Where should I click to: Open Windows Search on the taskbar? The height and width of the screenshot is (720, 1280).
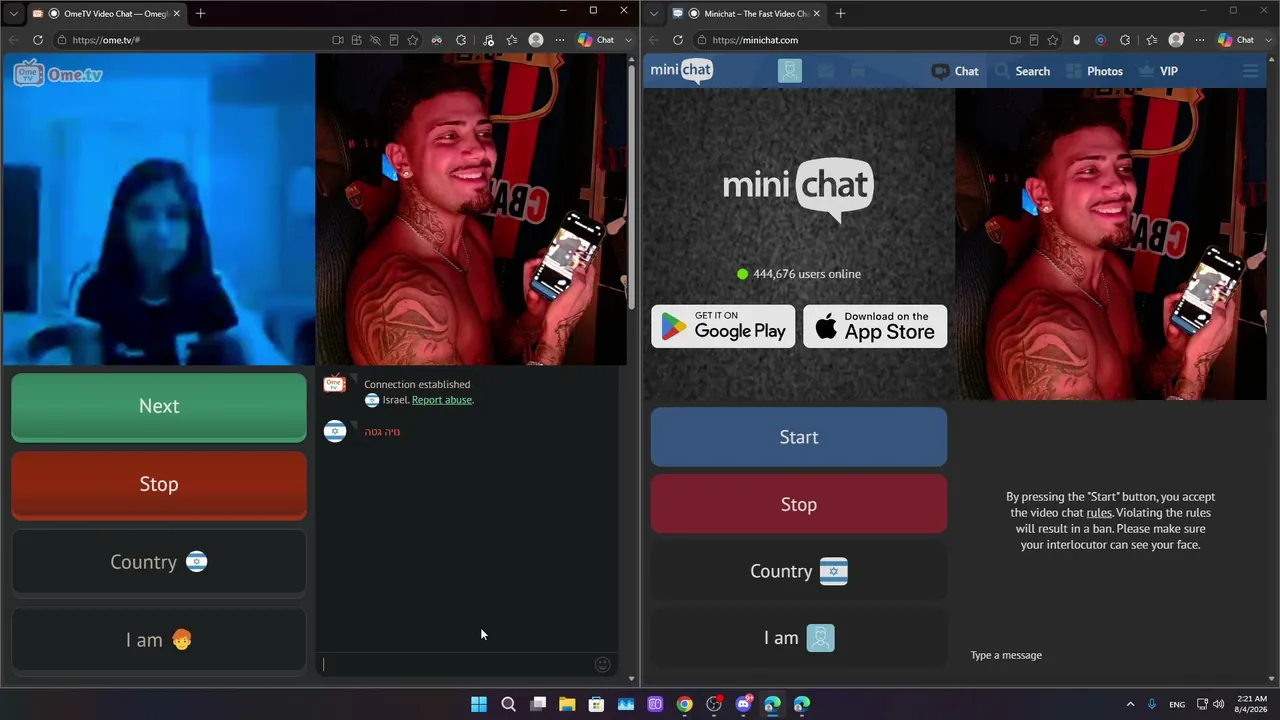[x=508, y=704]
